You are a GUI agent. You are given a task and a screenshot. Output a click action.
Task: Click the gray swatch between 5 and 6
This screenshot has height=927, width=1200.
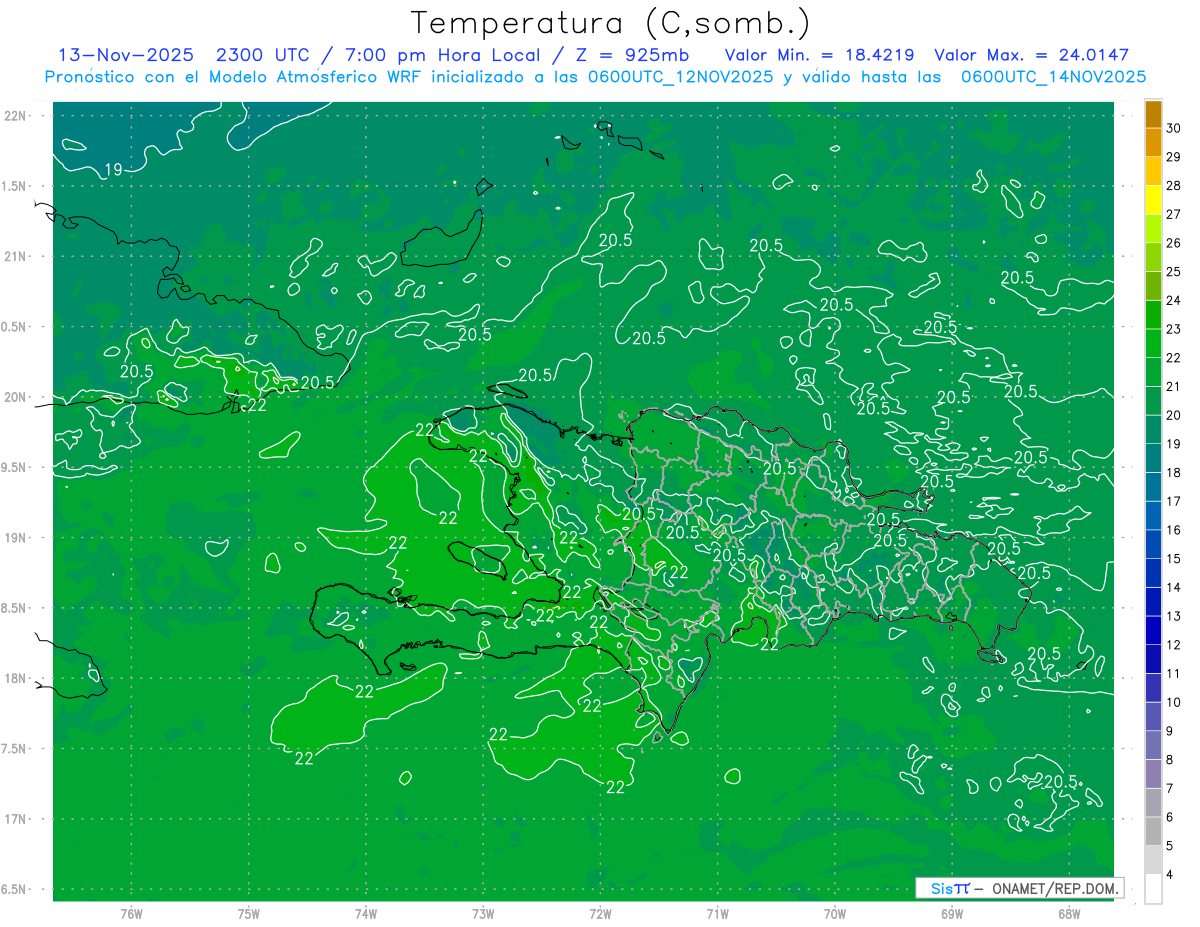(x=1153, y=831)
